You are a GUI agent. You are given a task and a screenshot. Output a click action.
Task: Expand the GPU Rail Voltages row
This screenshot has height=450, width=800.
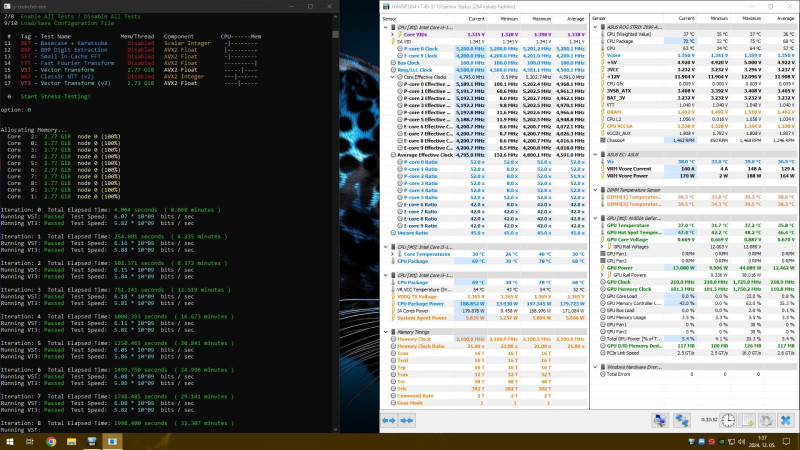point(602,246)
